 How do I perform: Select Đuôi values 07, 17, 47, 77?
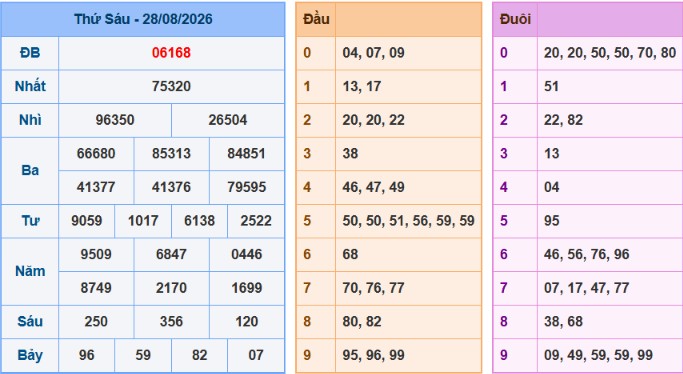click(x=586, y=287)
